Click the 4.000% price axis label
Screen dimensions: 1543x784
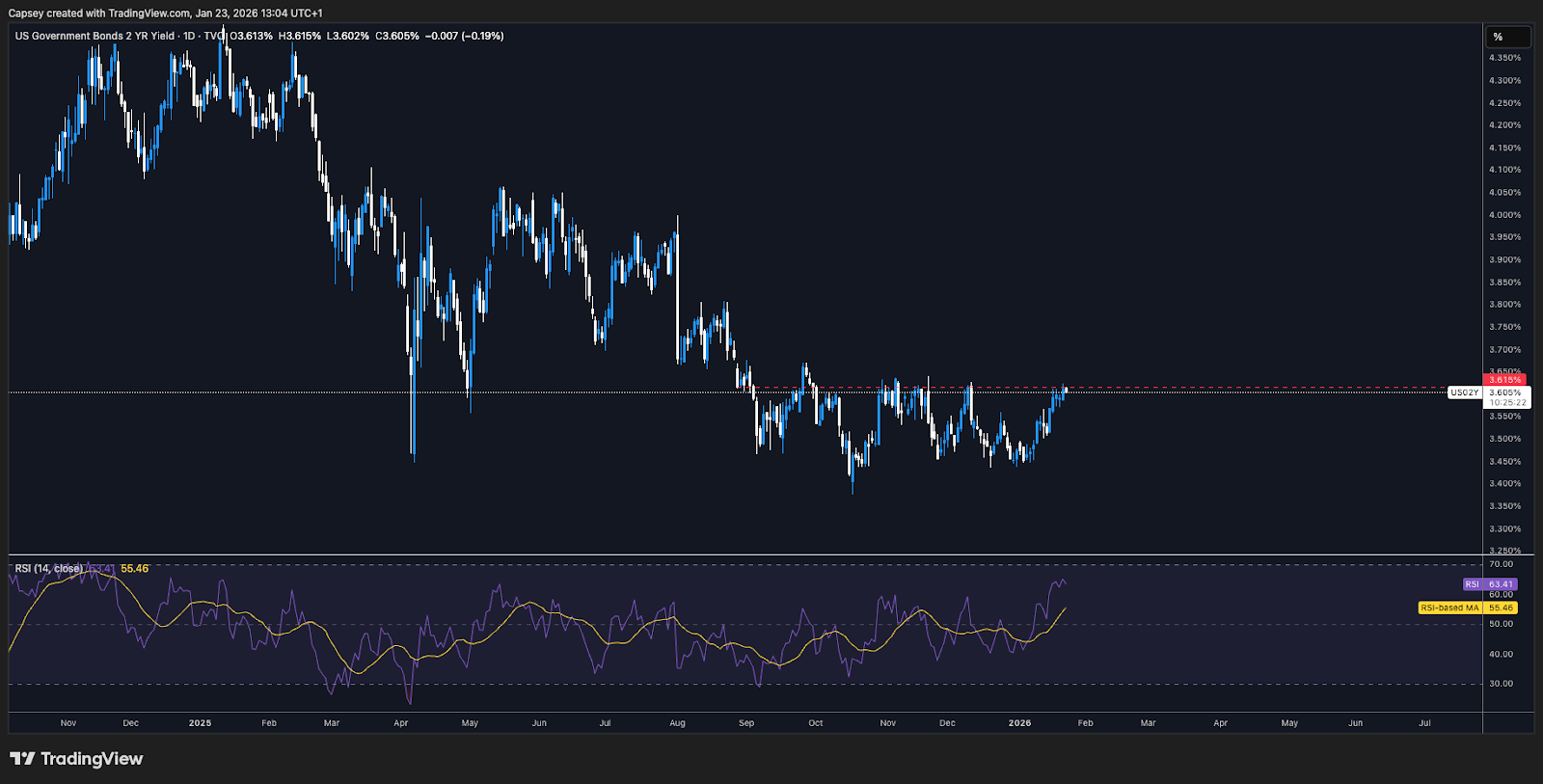[x=1504, y=215]
